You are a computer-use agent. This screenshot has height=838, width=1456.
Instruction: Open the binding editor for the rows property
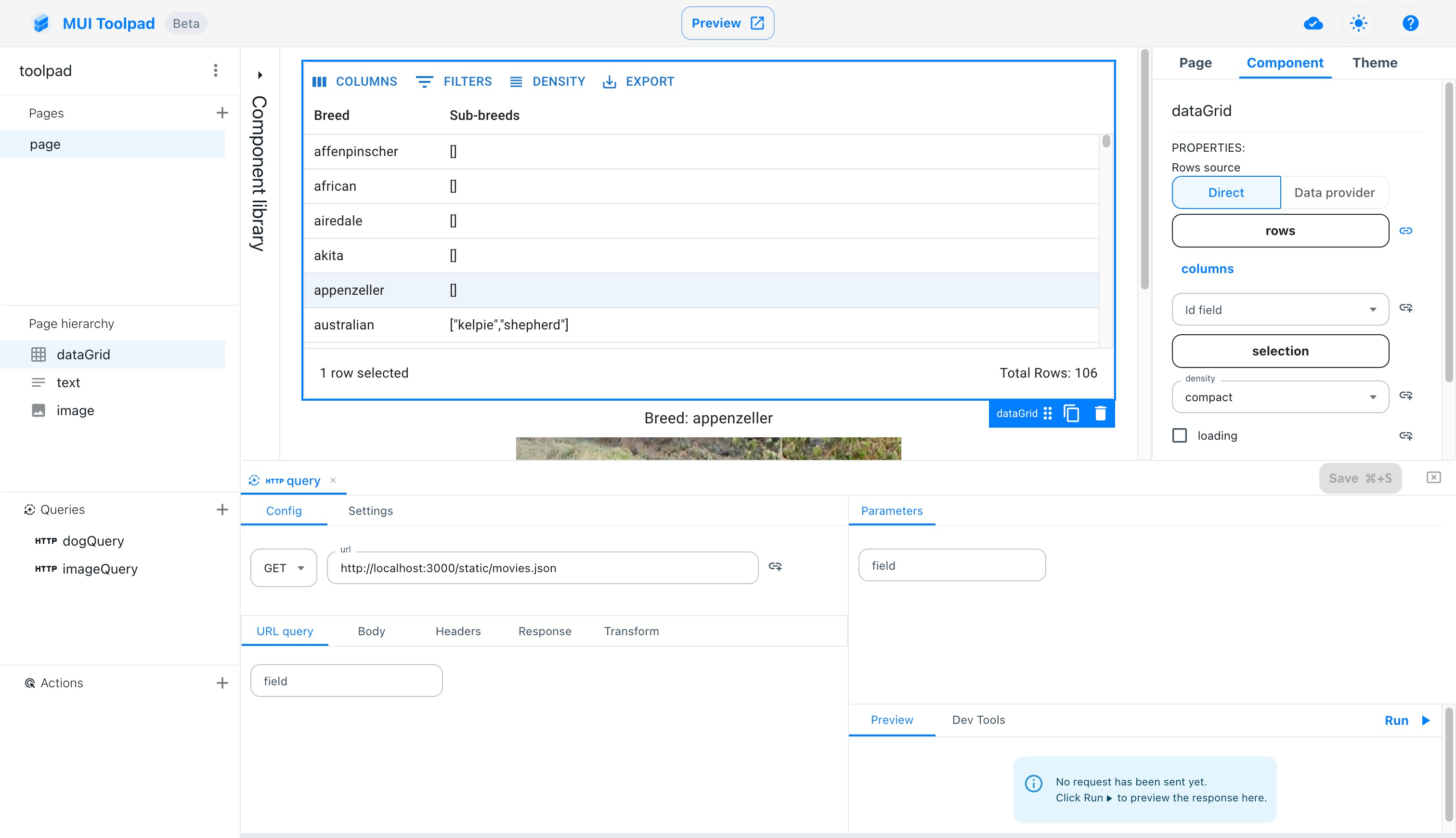(x=1406, y=230)
